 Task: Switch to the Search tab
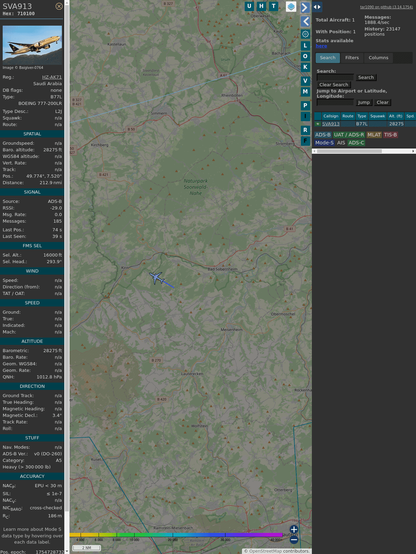point(328,58)
